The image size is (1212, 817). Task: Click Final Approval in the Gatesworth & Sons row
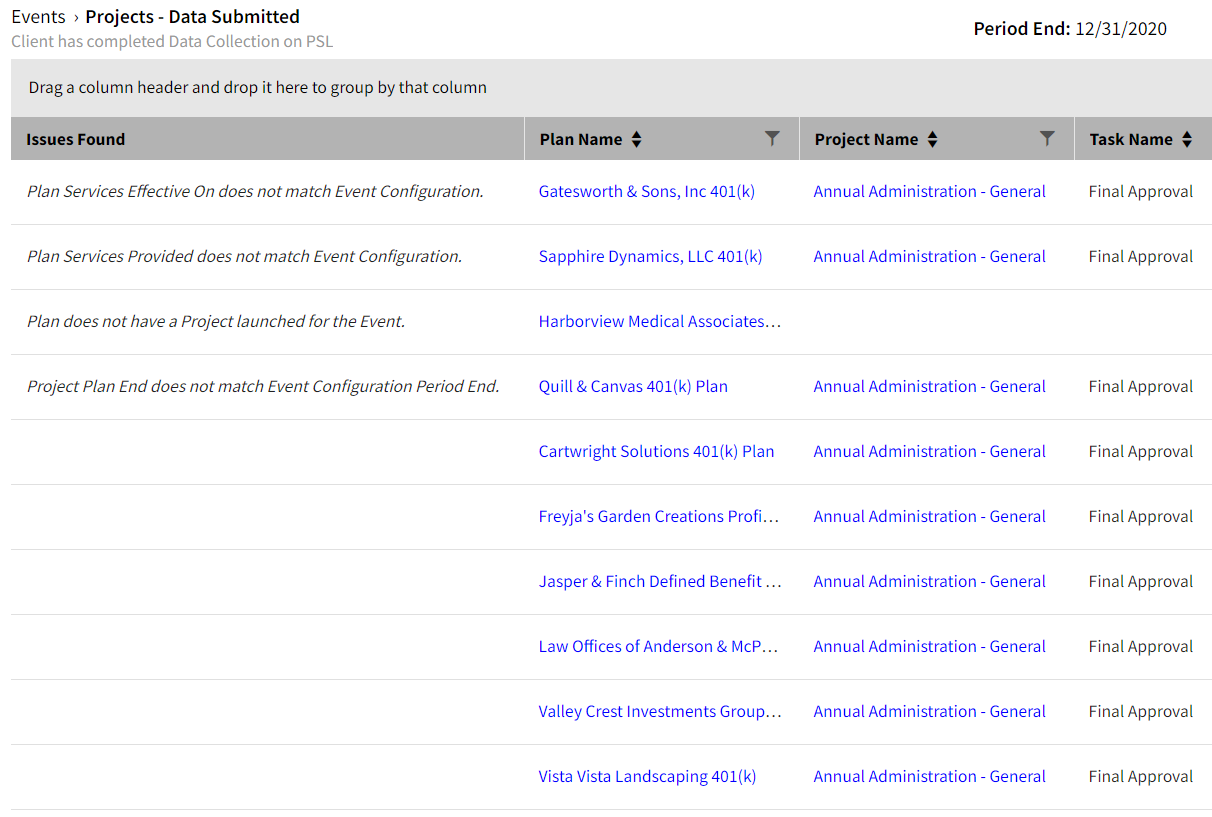1141,192
